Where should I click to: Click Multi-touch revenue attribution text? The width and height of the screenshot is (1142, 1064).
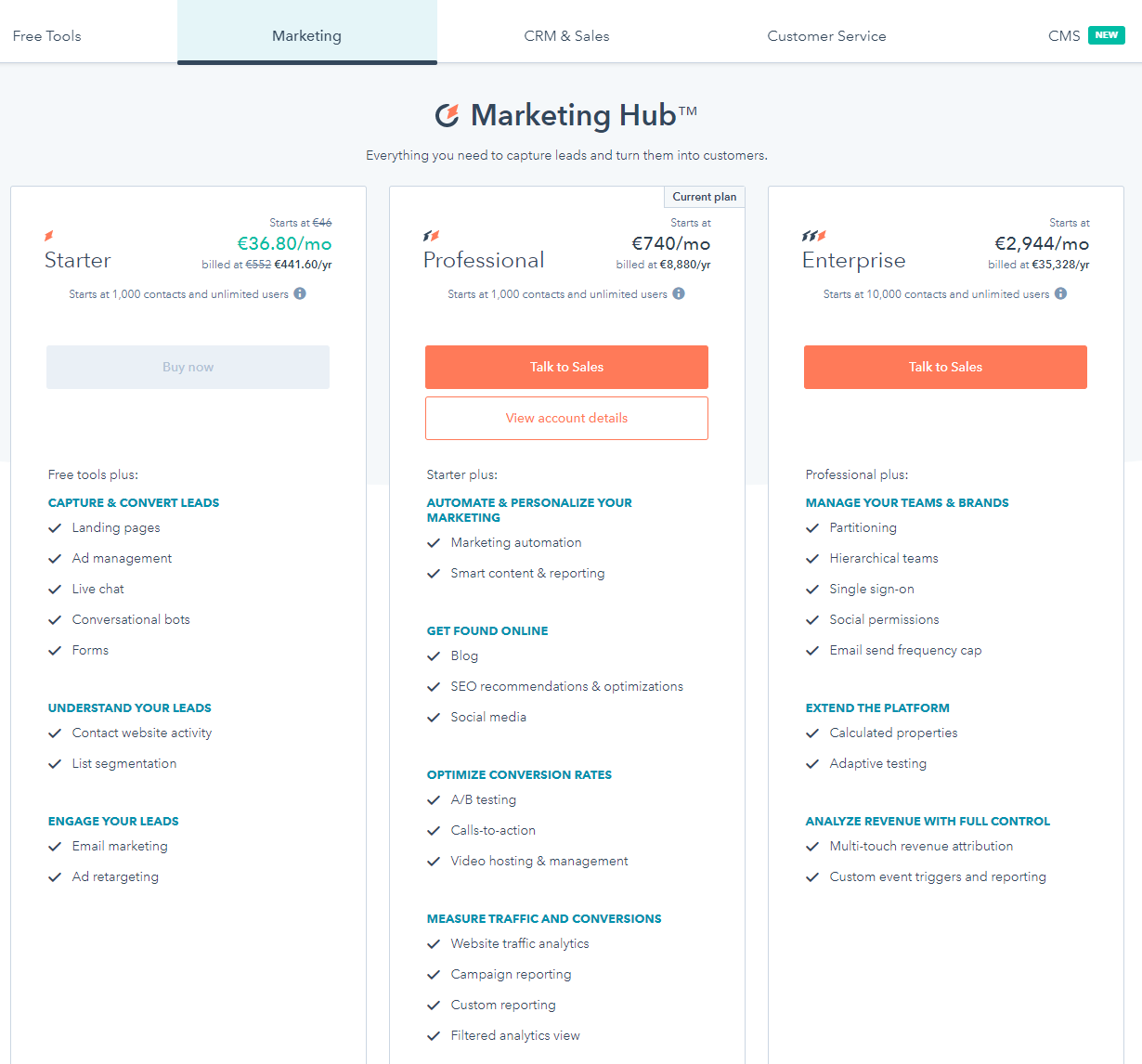(921, 846)
